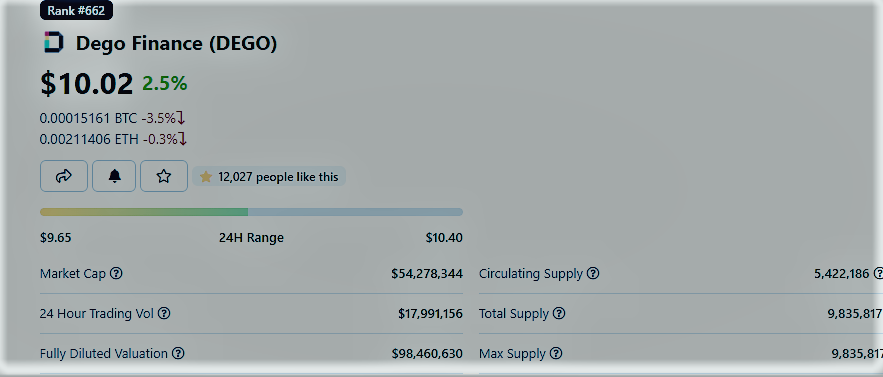Screen dimensions: 883x377
Task: Click the share arrow button
Action: point(64,176)
